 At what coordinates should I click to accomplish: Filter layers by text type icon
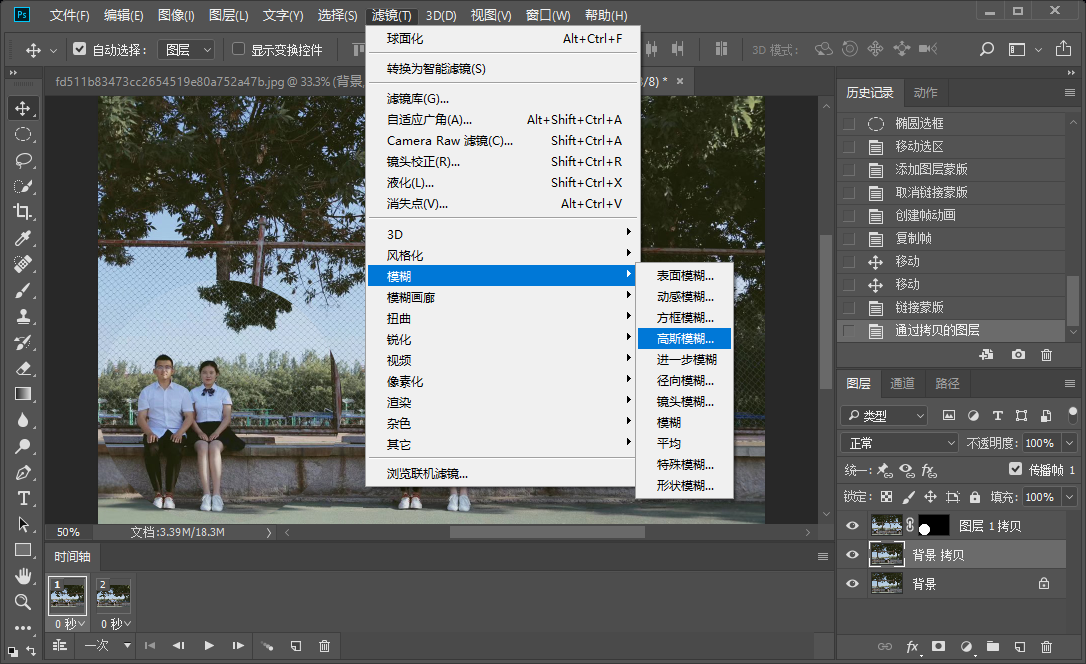997,415
